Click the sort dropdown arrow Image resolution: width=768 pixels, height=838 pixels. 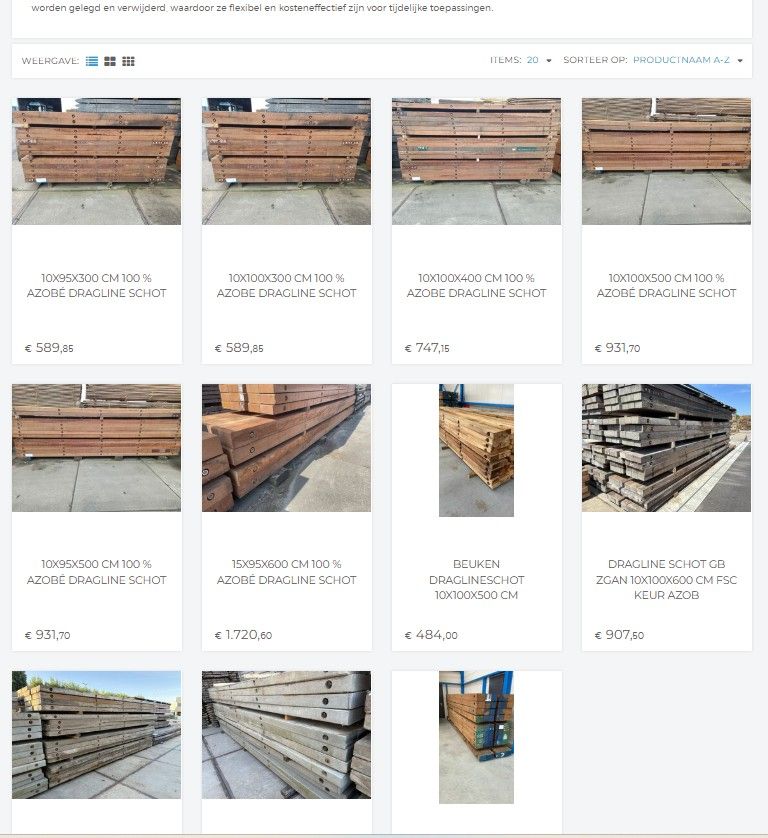[x=740, y=60]
